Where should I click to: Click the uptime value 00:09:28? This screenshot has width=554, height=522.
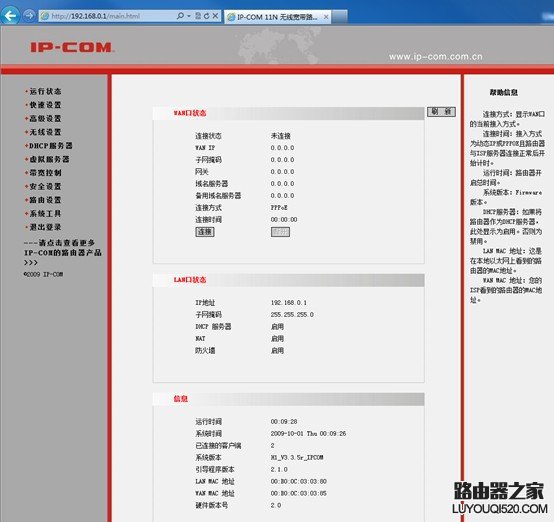point(284,422)
